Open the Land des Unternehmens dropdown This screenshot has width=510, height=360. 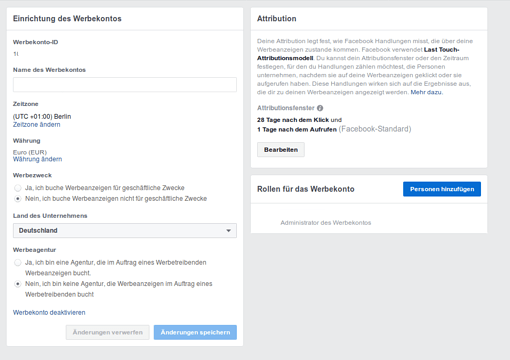click(125, 230)
